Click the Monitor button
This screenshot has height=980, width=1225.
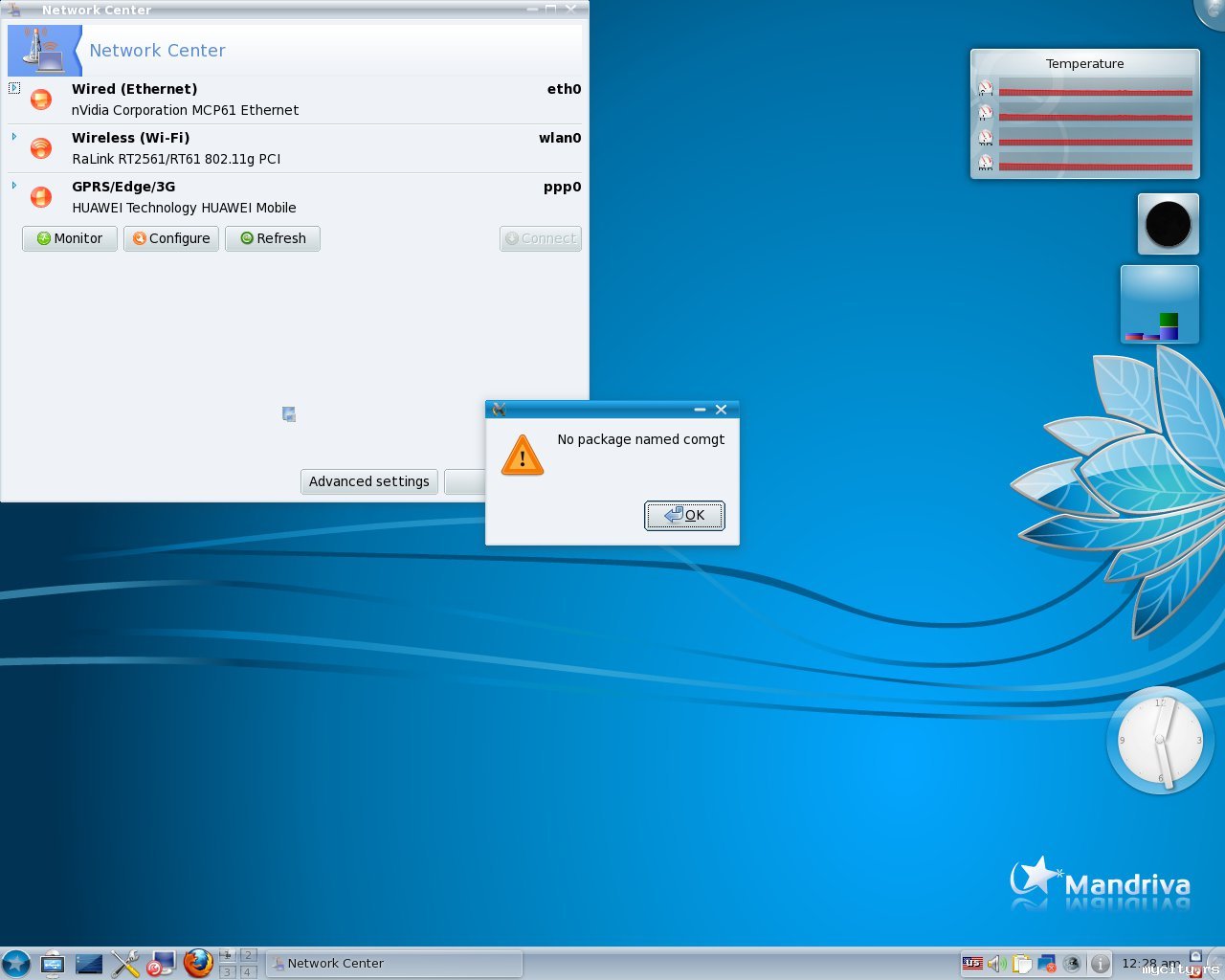click(x=70, y=238)
